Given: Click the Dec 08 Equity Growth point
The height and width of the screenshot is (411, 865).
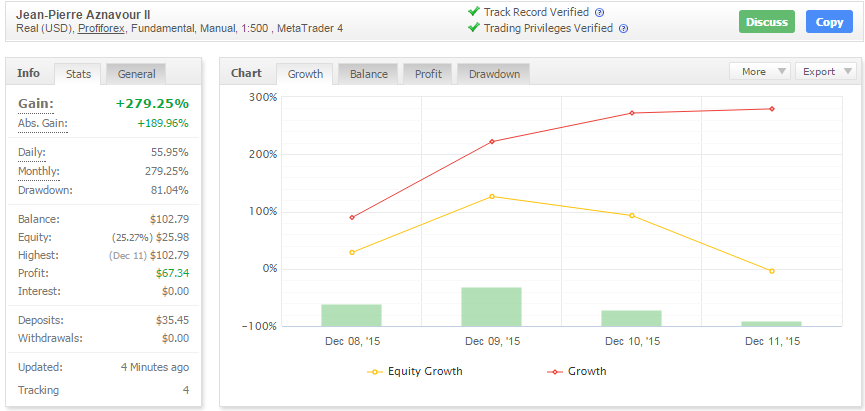Looking at the screenshot, I should pos(352,252).
